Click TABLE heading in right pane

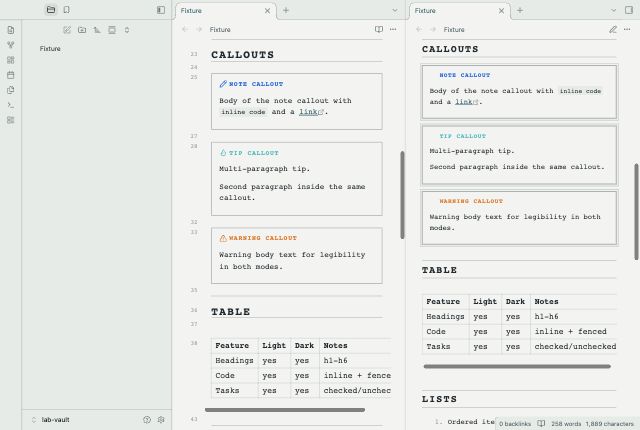coord(440,270)
